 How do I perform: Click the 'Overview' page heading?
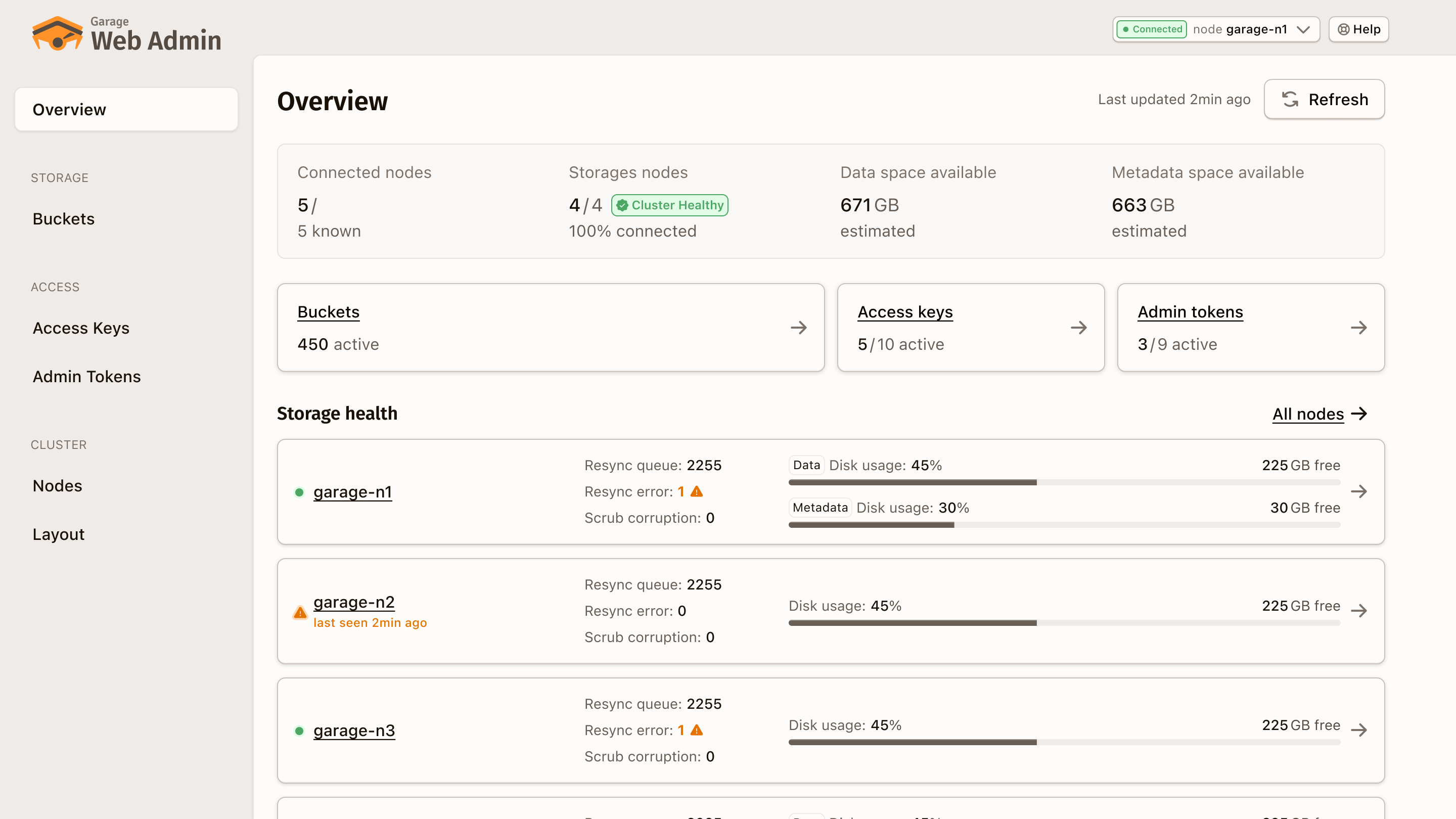(x=332, y=101)
